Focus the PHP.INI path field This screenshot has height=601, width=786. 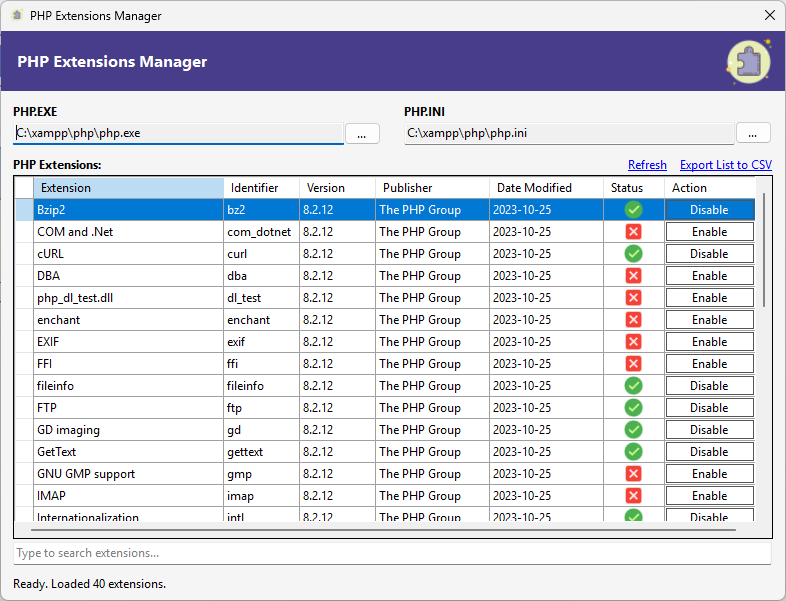point(569,133)
